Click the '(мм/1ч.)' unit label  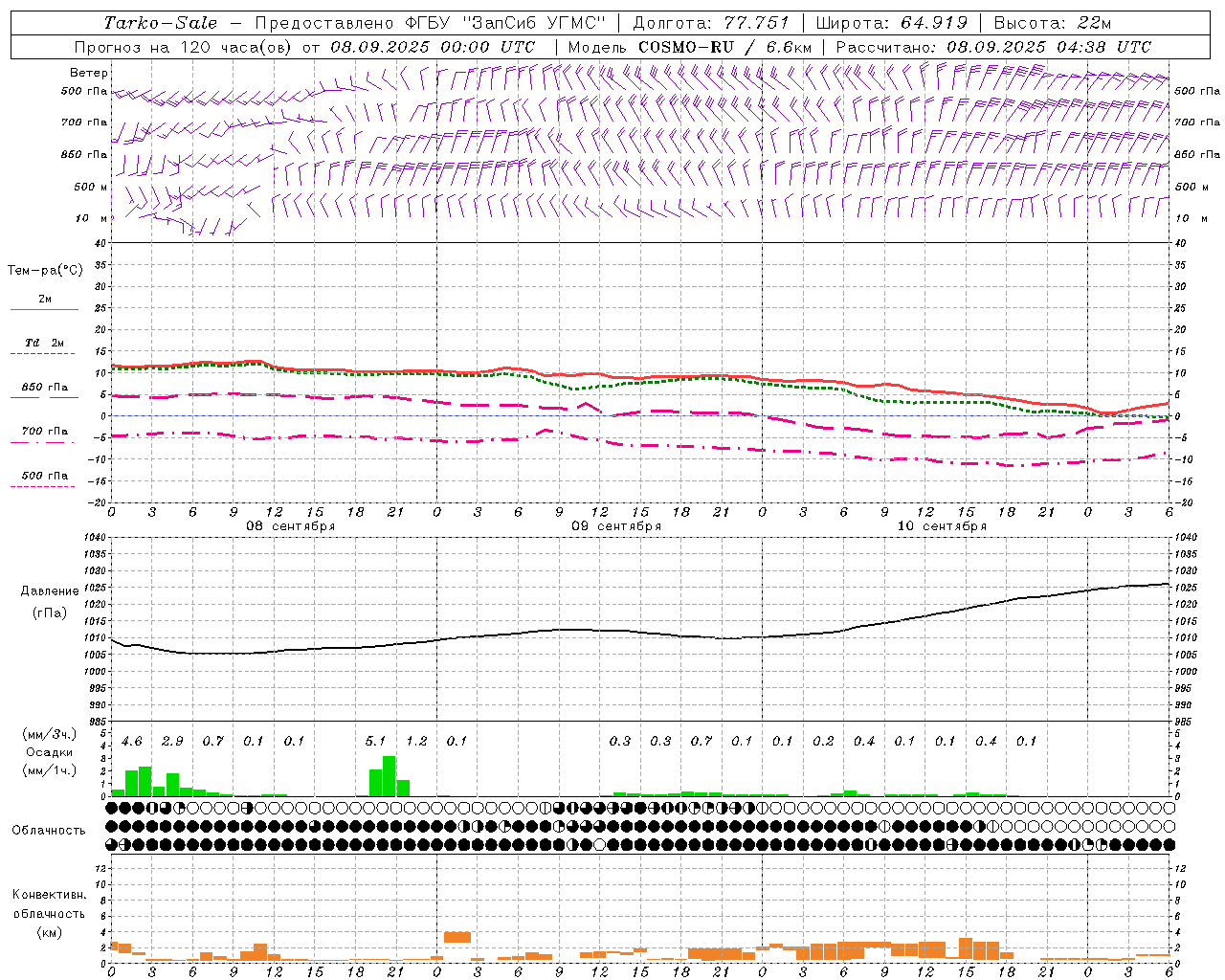pyautogui.click(x=48, y=769)
